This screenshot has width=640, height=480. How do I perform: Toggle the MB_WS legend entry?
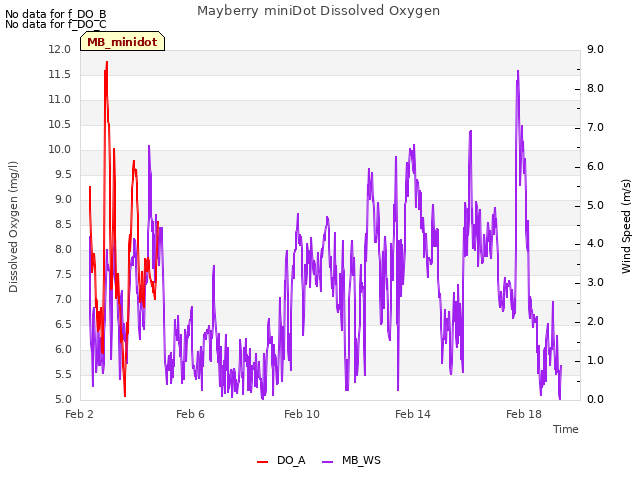coord(351,460)
